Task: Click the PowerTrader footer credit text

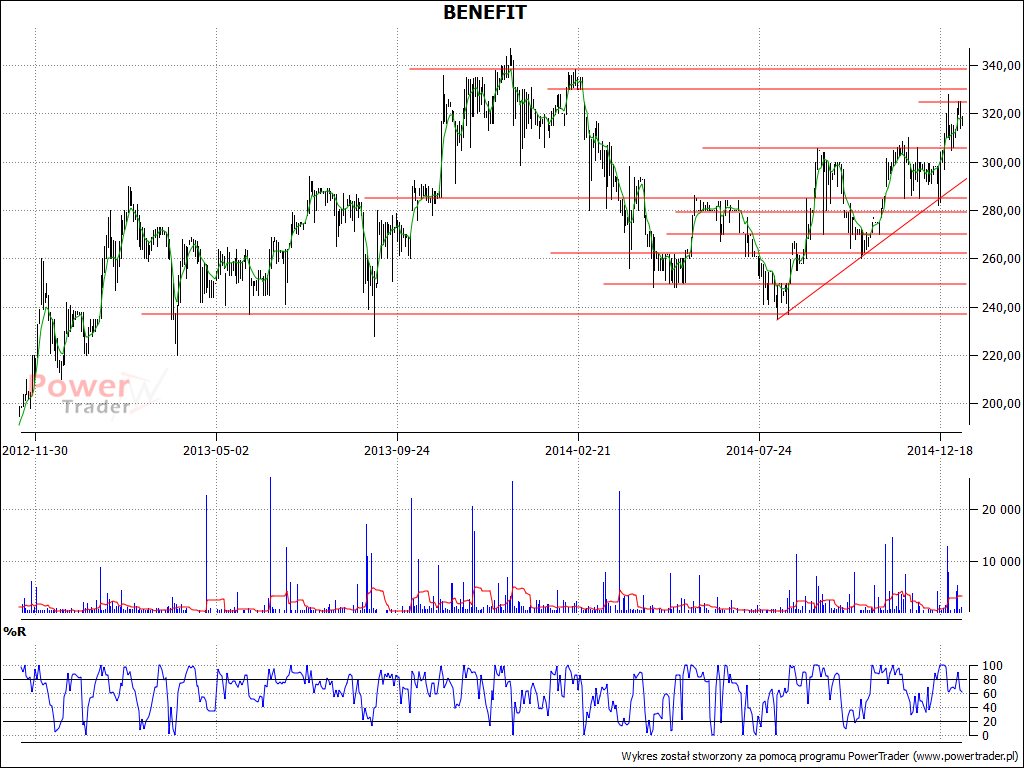Action: click(x=820, y=756)
